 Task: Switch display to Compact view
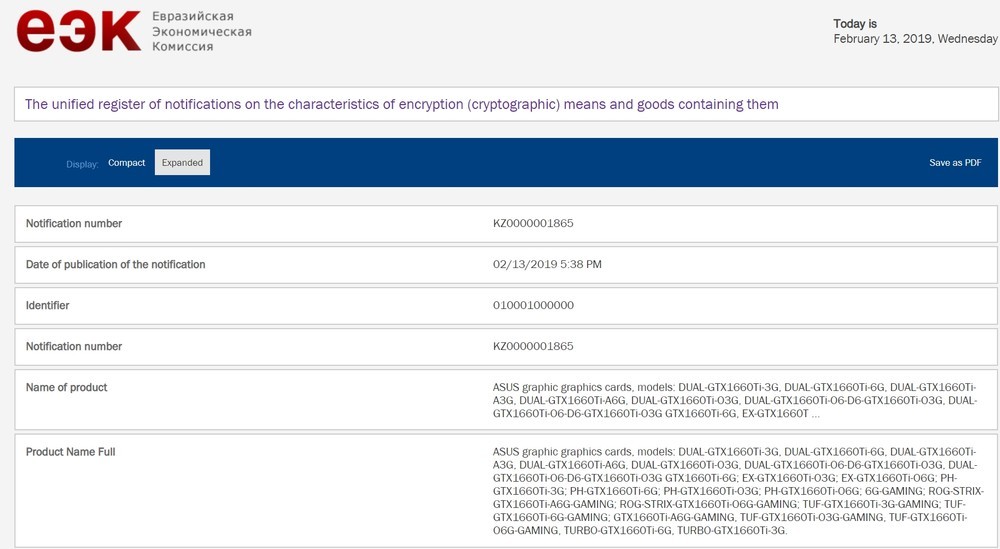pyautogui.click(x=126, y=163)
